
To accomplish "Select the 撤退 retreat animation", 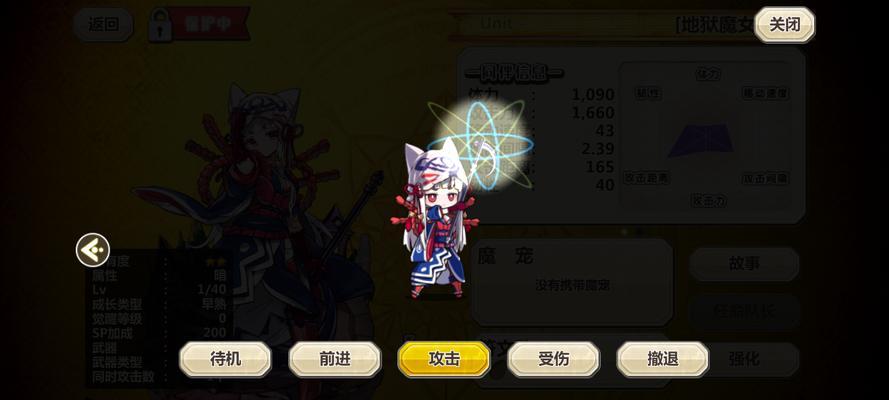I will pos(663,359).
